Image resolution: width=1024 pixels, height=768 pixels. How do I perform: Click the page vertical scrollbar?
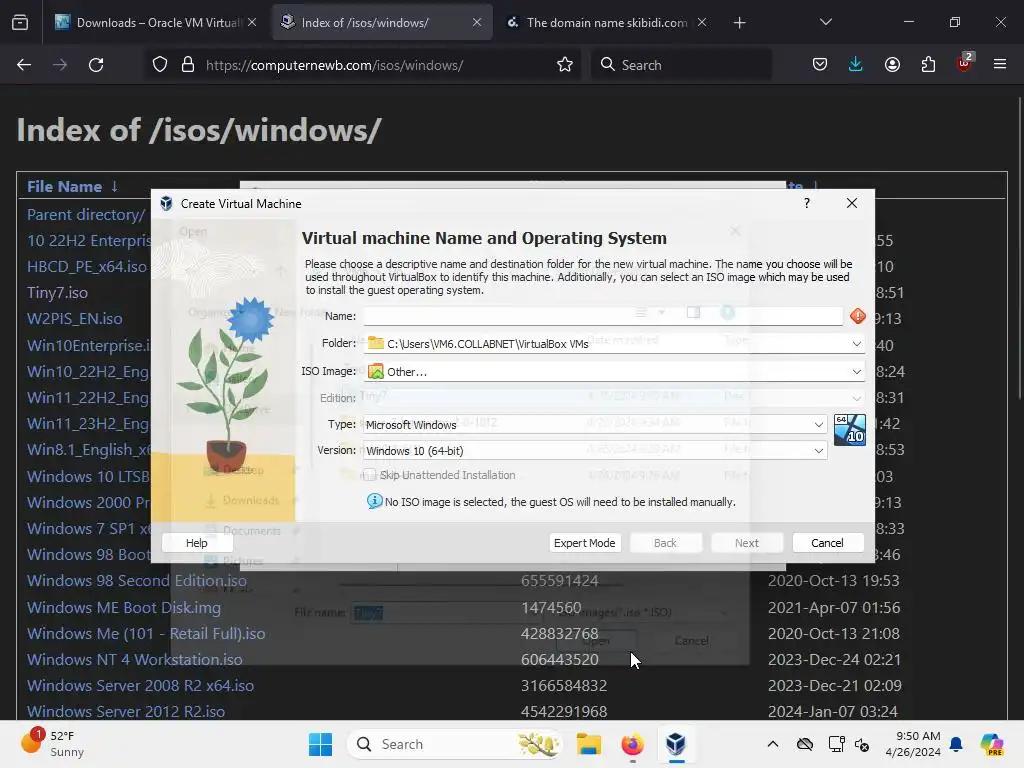click(1019, 248)
